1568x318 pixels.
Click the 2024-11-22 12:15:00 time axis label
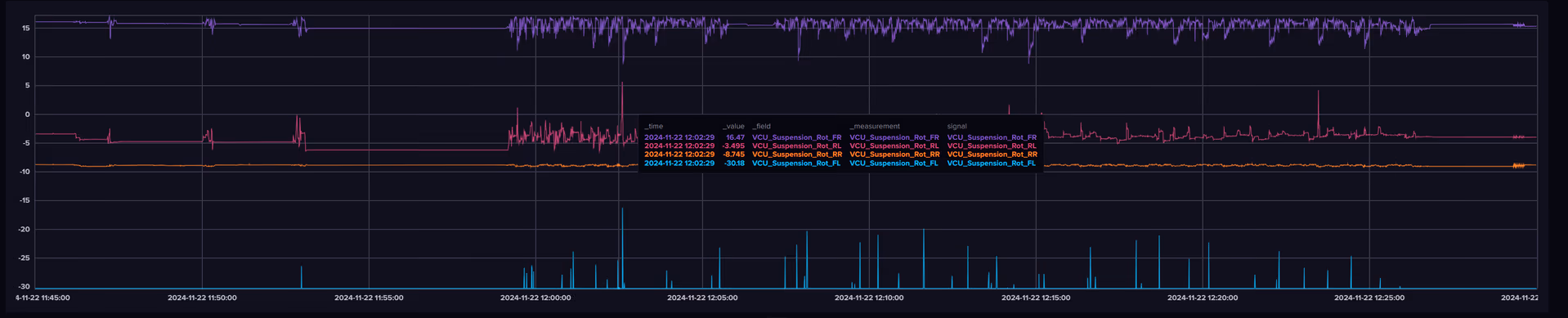pyautogui.click(x=1036, y=298)
